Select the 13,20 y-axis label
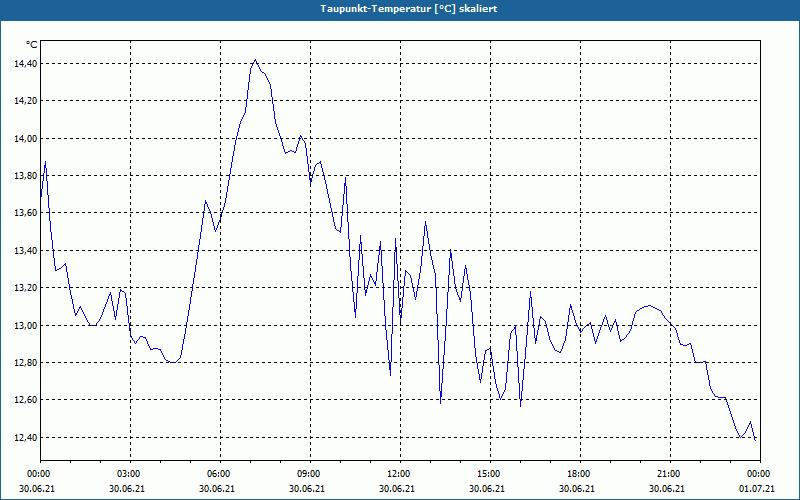Viewport: 800px width, 500px height. (25, 288)
